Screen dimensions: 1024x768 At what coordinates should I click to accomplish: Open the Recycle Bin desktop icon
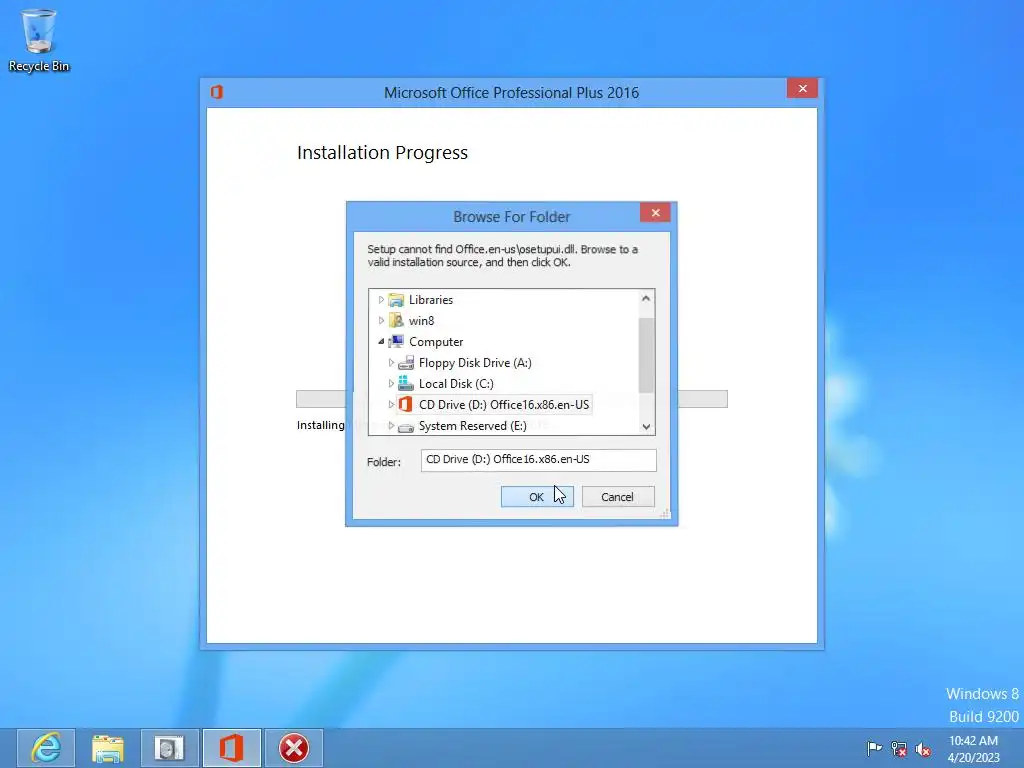pyautogui.click(x=39, y=40)
